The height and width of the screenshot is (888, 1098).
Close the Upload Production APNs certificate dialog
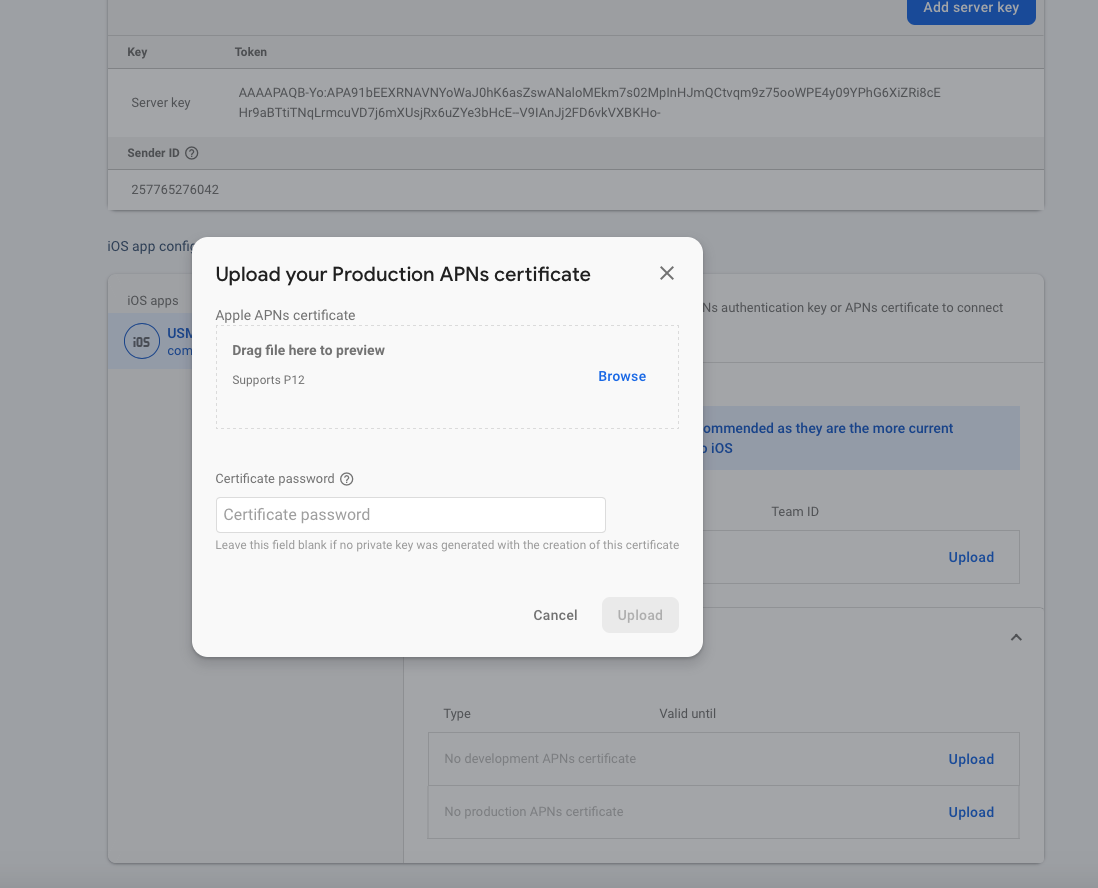tap(667, 274)
